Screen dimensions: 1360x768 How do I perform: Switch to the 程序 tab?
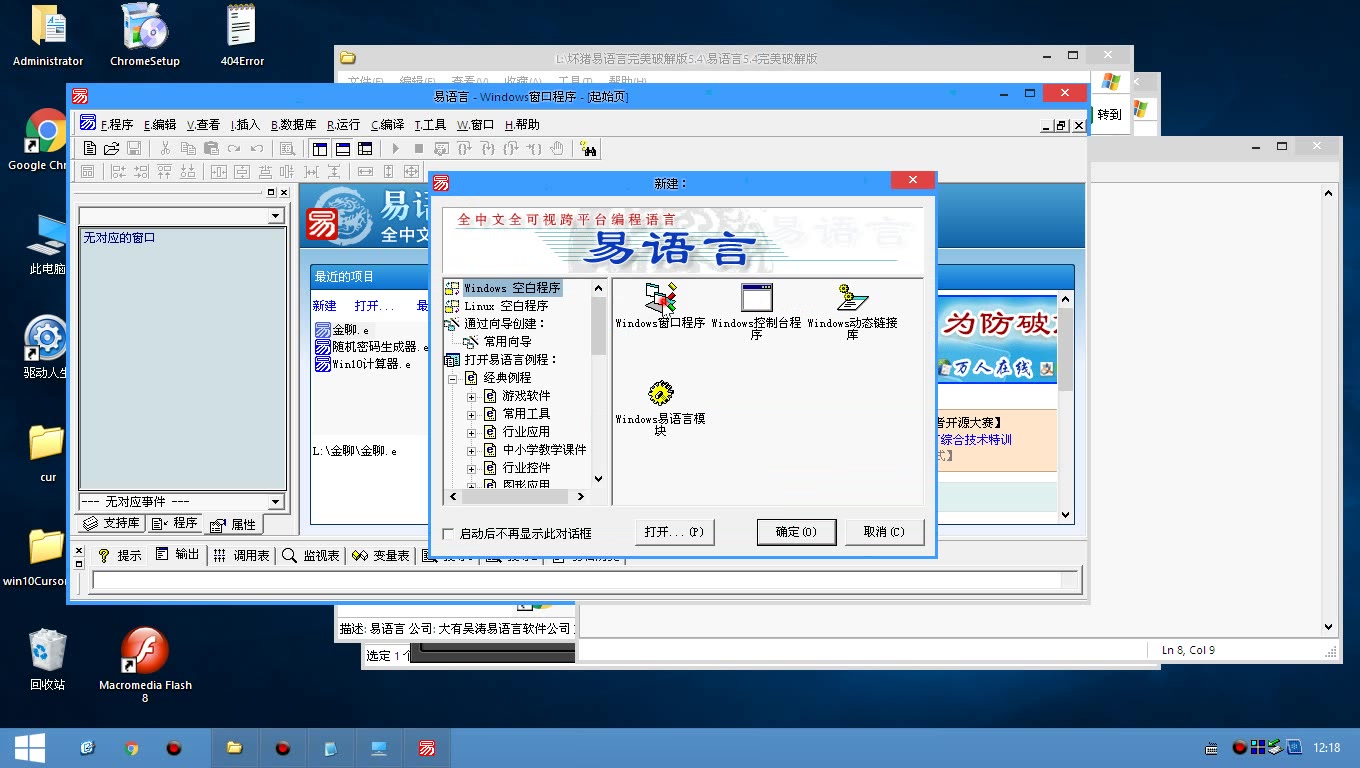tap(175, 523)
